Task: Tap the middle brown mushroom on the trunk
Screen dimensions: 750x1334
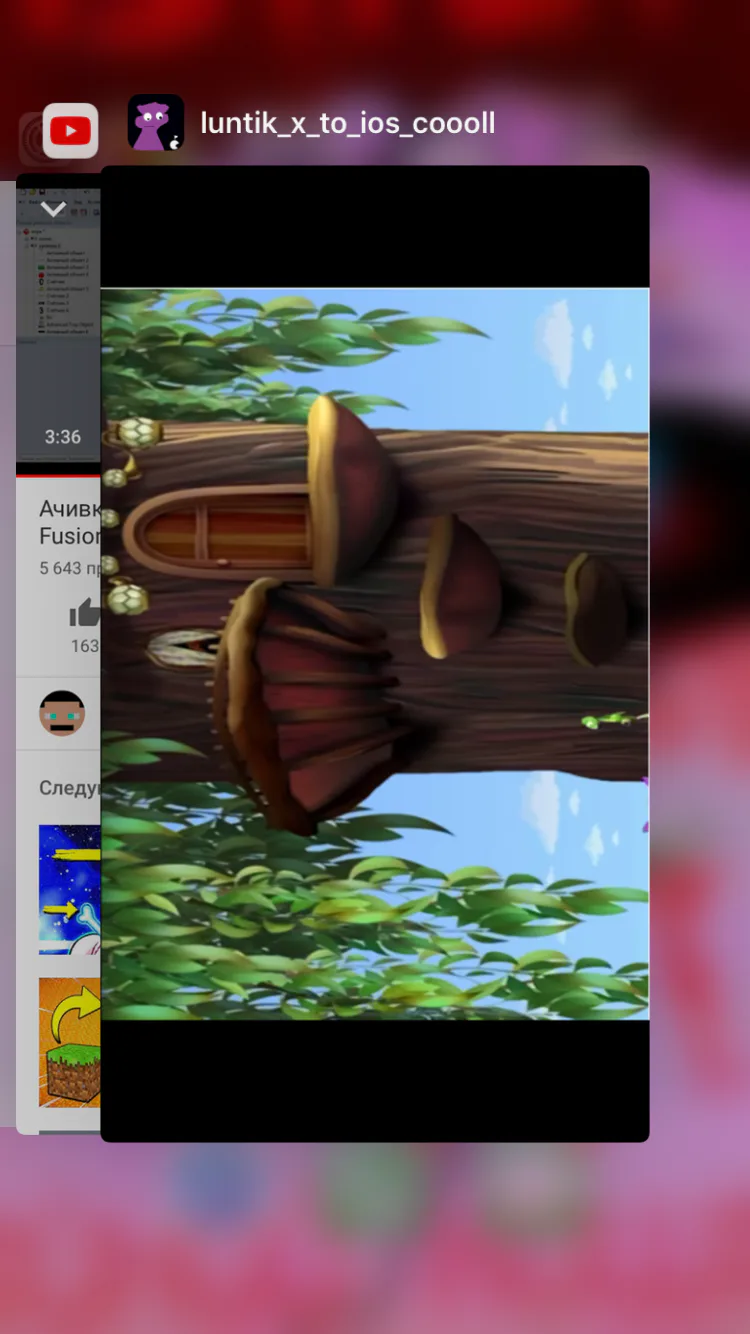Action: pyautogui.click(x=460, y=588)
